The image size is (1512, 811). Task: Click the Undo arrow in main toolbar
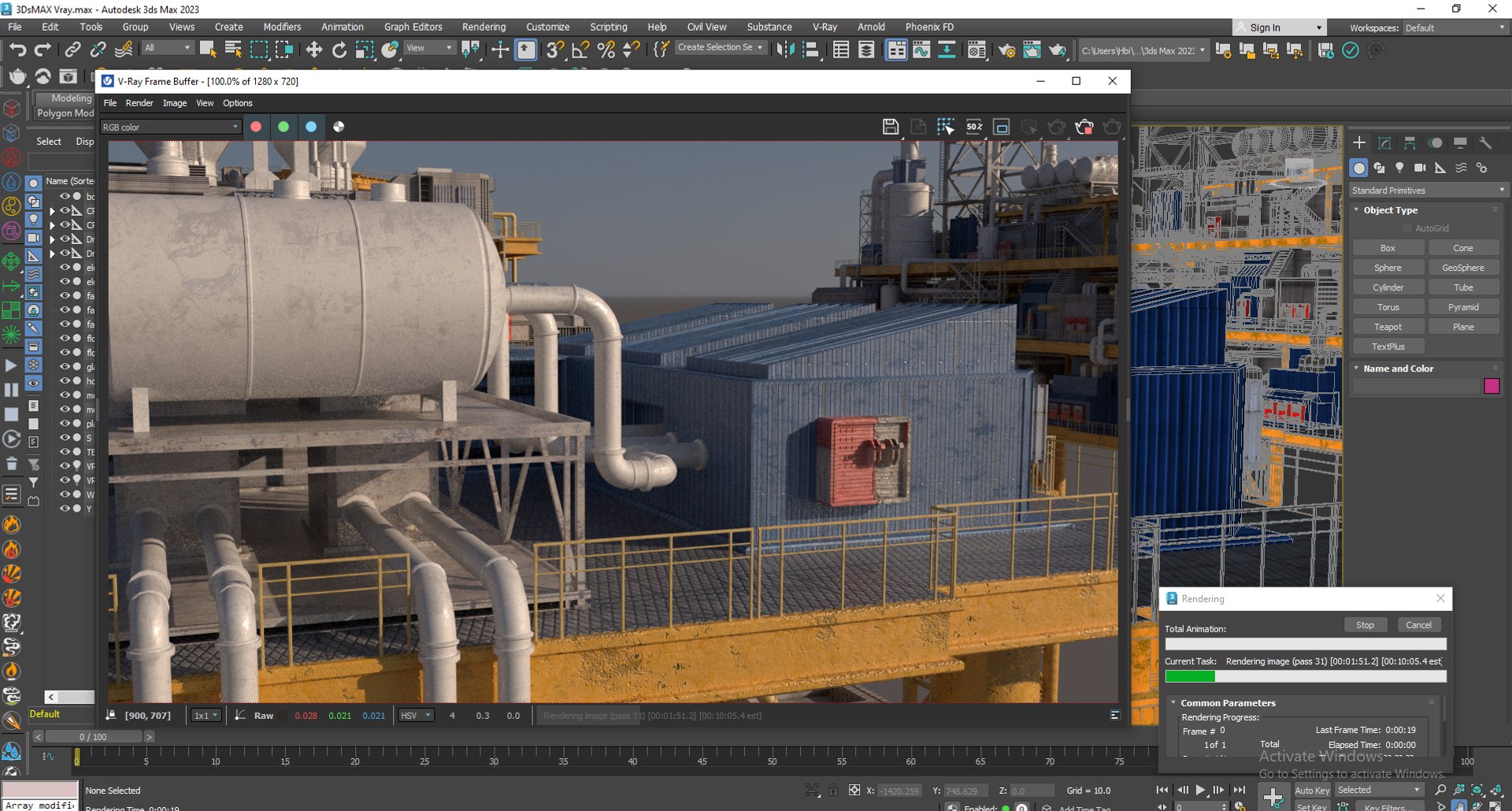point(17,50)
